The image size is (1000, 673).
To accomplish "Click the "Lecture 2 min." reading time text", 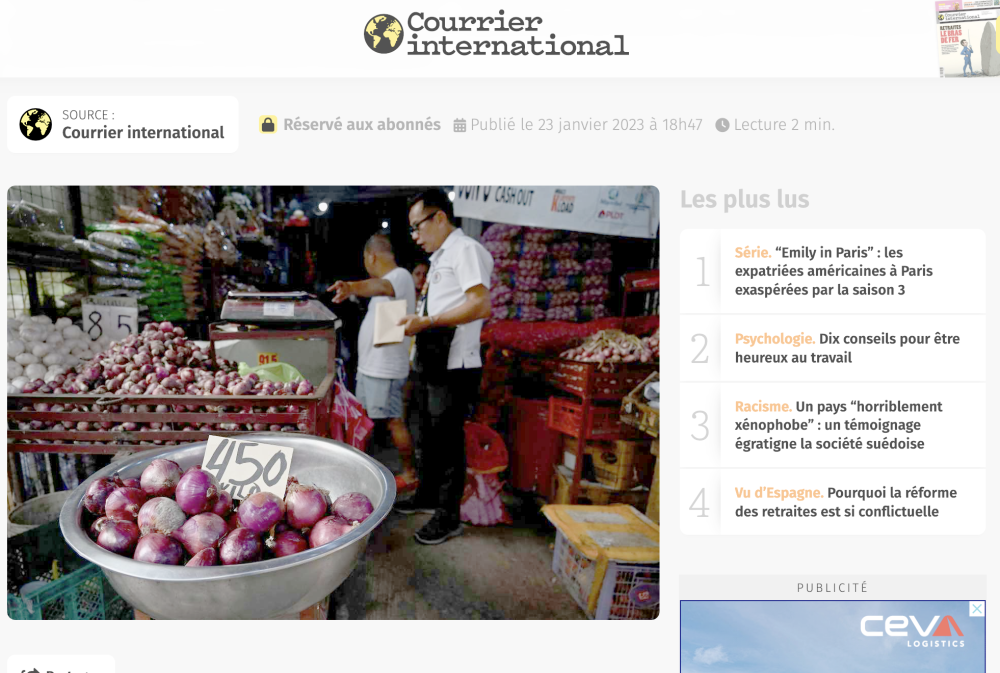I will (784, 125).
